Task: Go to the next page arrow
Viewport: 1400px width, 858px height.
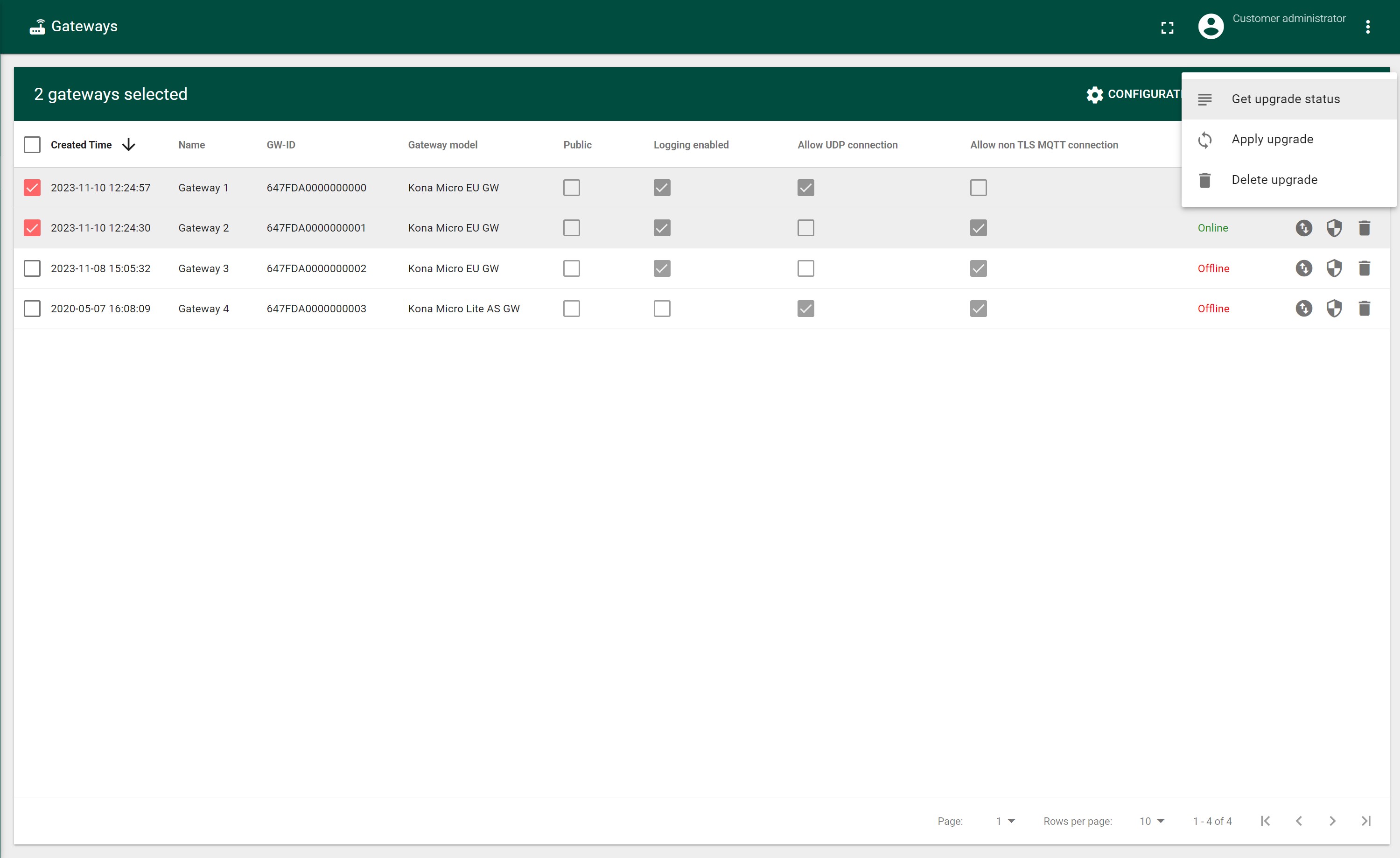Action: click(1332, 821)
